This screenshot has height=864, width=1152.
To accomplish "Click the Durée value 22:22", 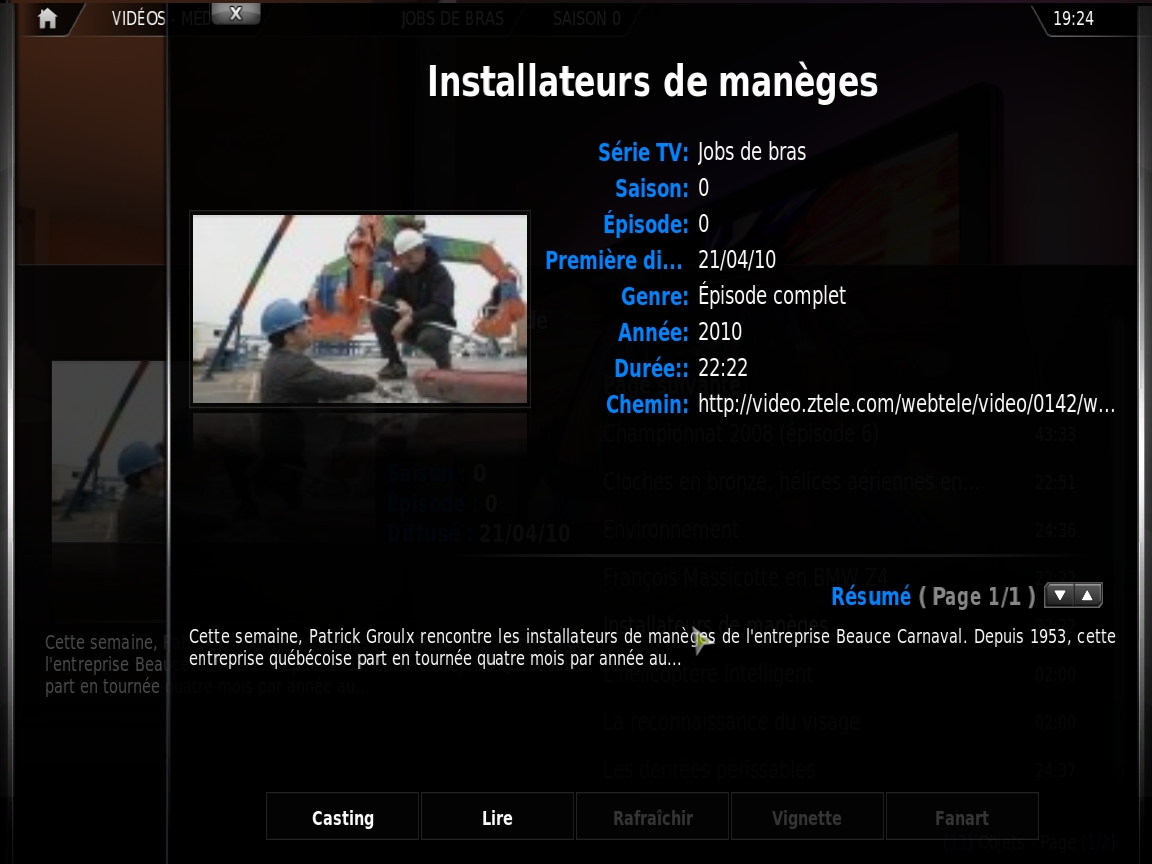I will click(x=723, y=367).
